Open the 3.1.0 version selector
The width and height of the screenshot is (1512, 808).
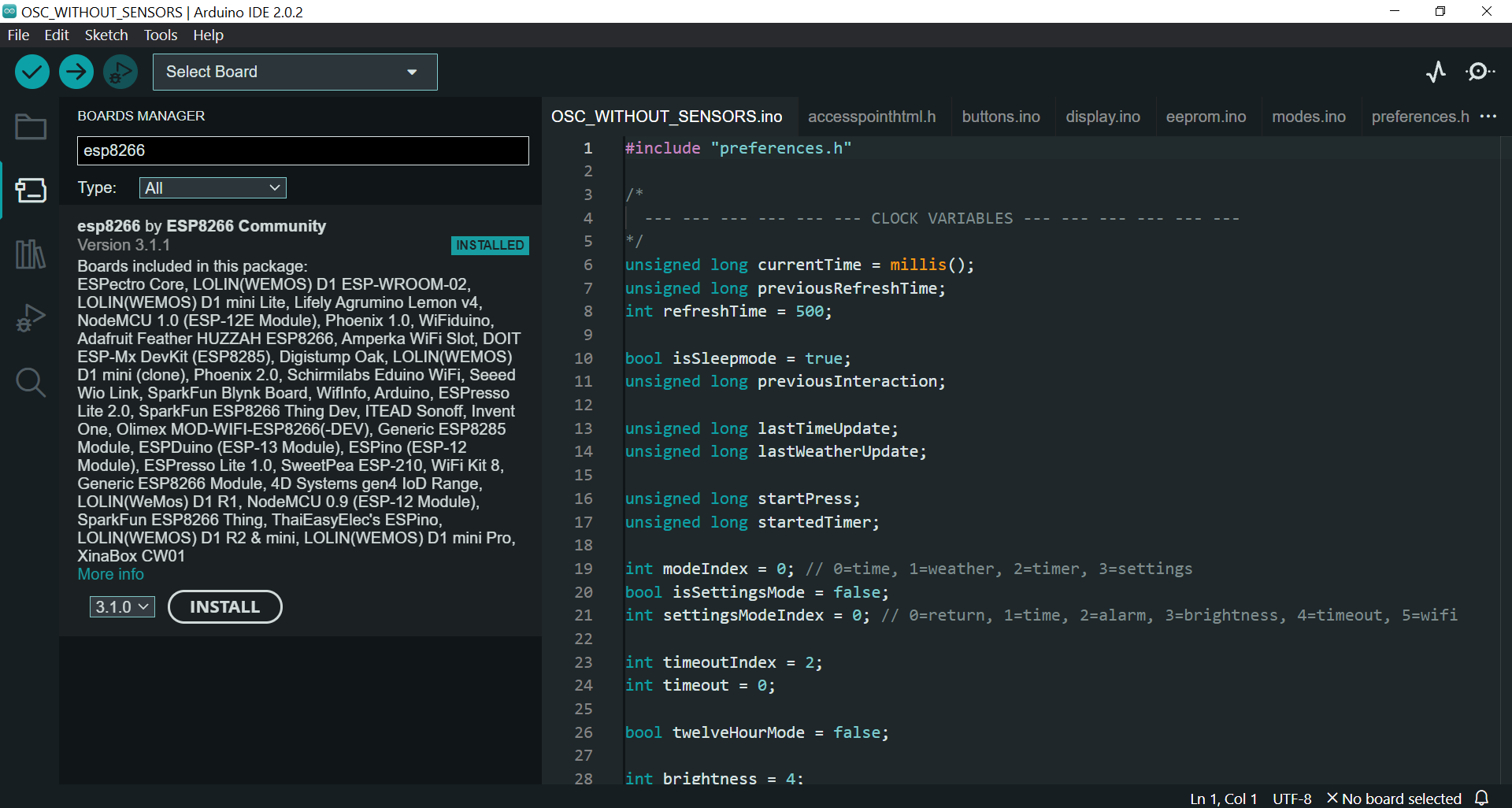[122, 607]
